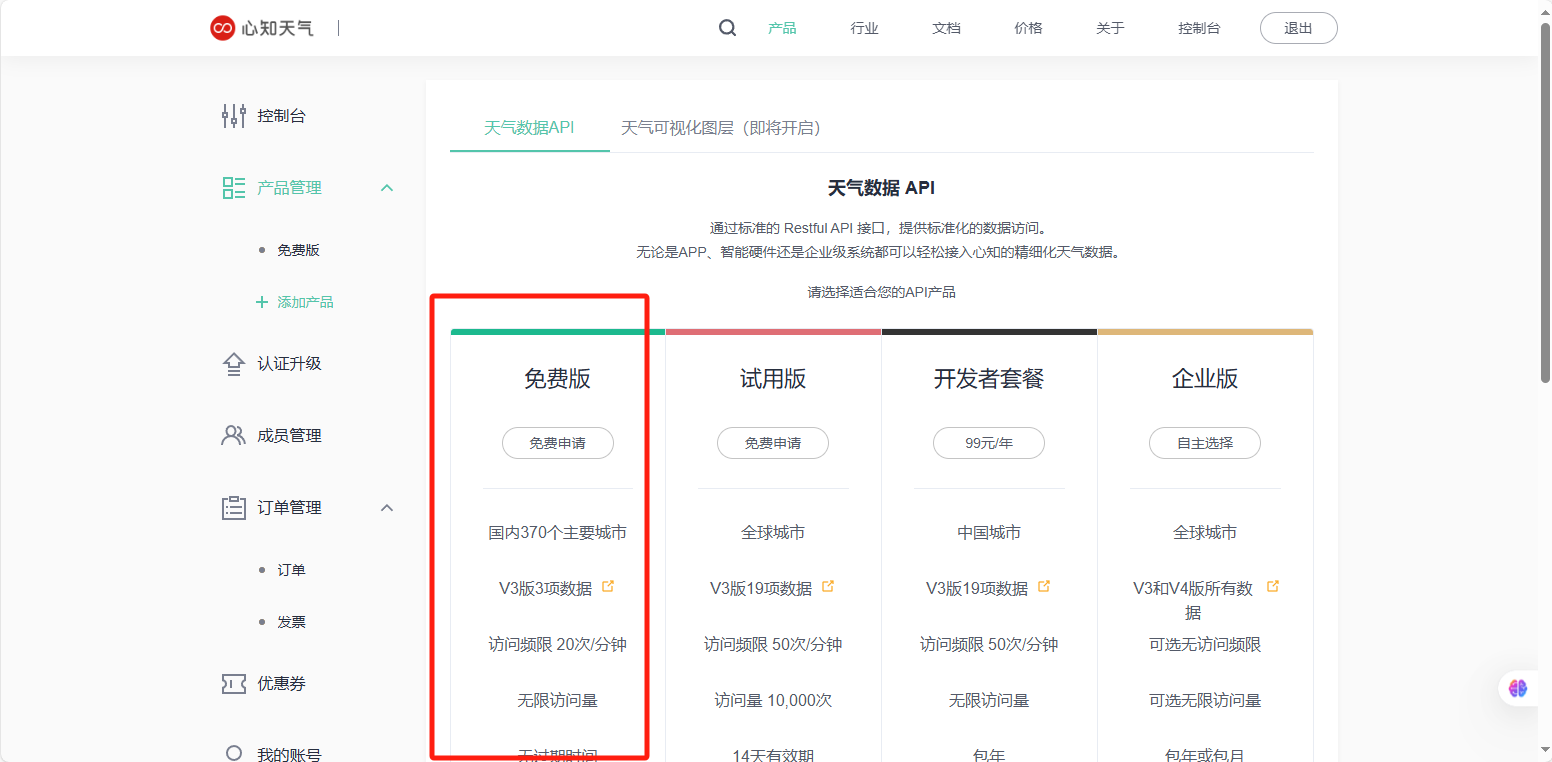
Task: Click 访问频限 20次/分钟 text
Action: point(558,645)
